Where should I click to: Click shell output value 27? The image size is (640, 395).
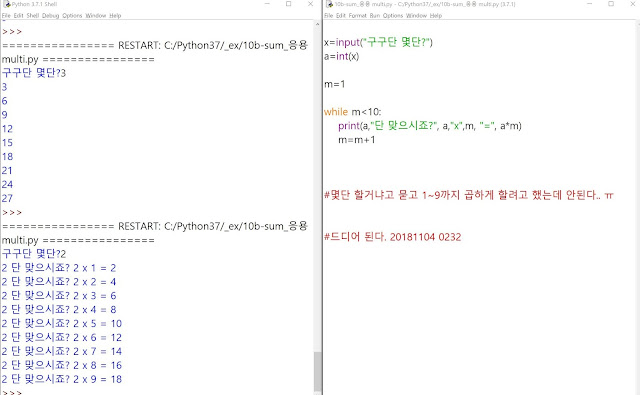[x=7, y=198]
